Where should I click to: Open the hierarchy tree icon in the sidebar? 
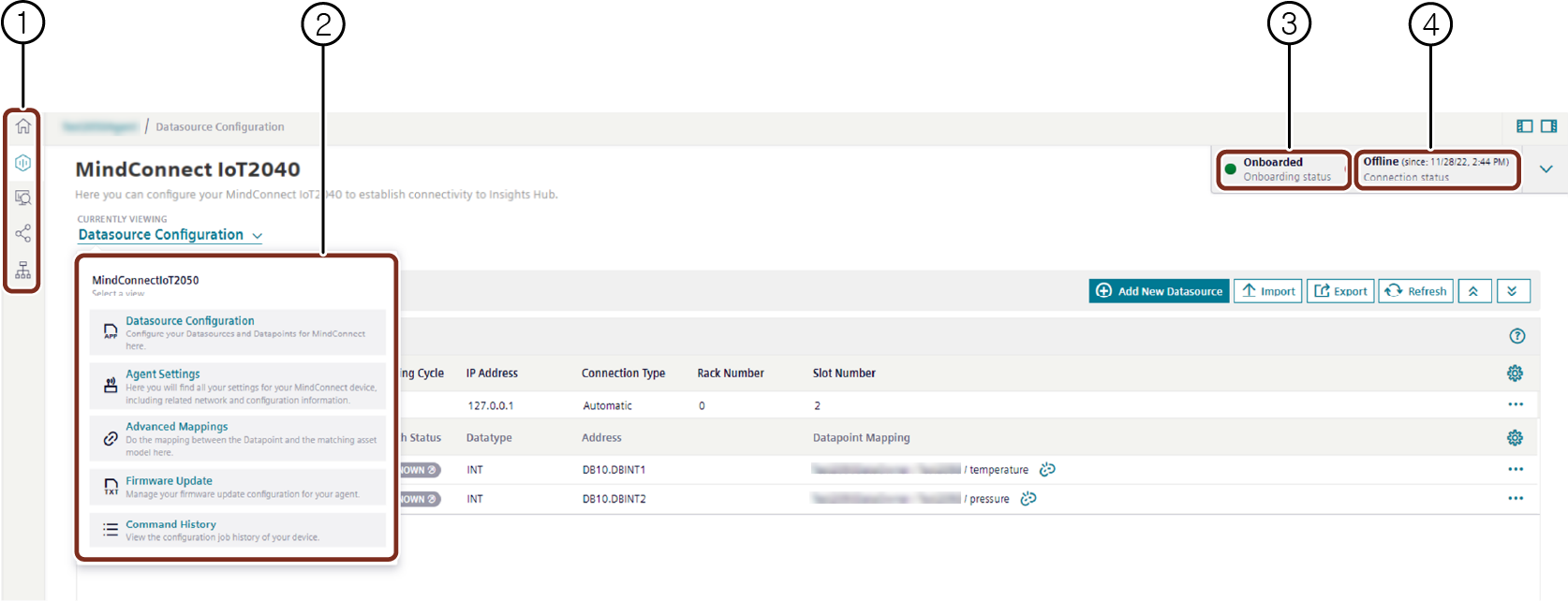(x=23, y=271)
